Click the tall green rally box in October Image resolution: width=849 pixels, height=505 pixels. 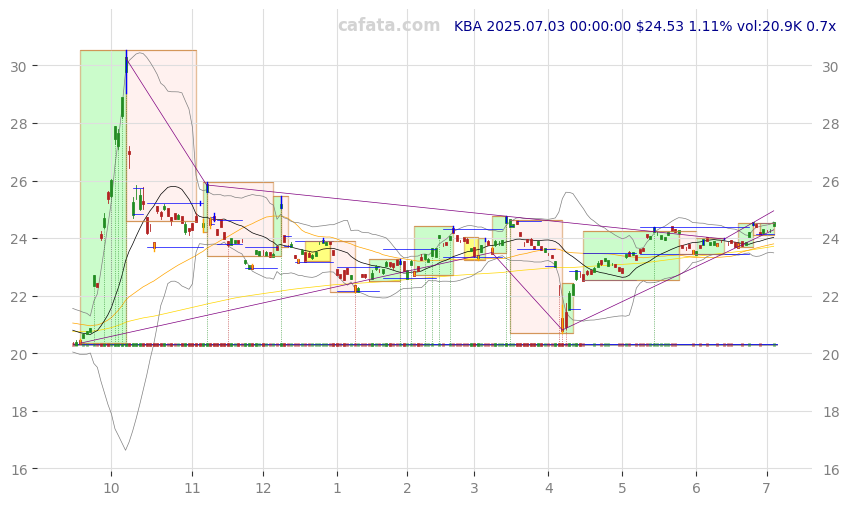pyautogui.click(x=103, y=197)
